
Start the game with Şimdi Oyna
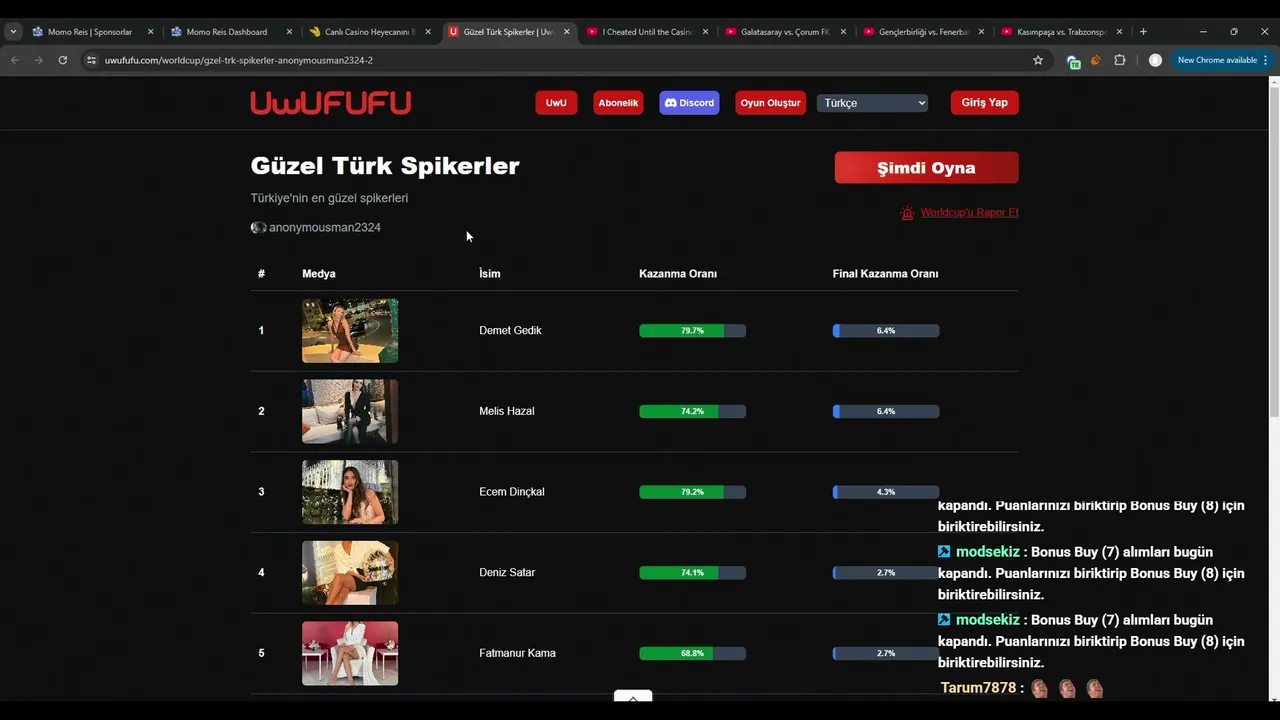pyautogui.click(x=926, y=168)
